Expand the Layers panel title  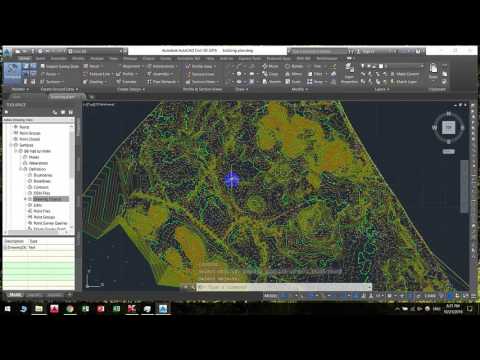[x=381, y=89]
